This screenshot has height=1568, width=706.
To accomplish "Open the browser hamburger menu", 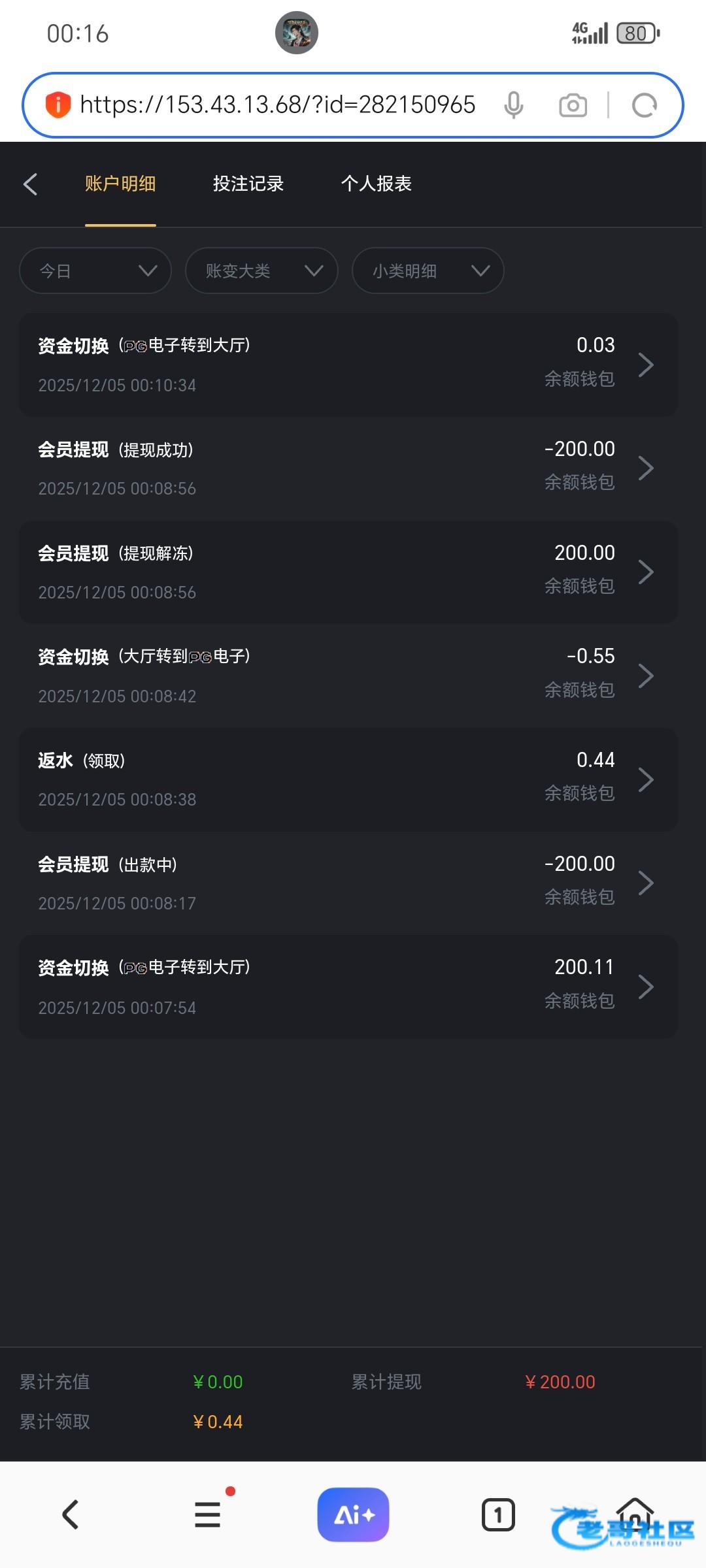I will tap(208, 1514).
